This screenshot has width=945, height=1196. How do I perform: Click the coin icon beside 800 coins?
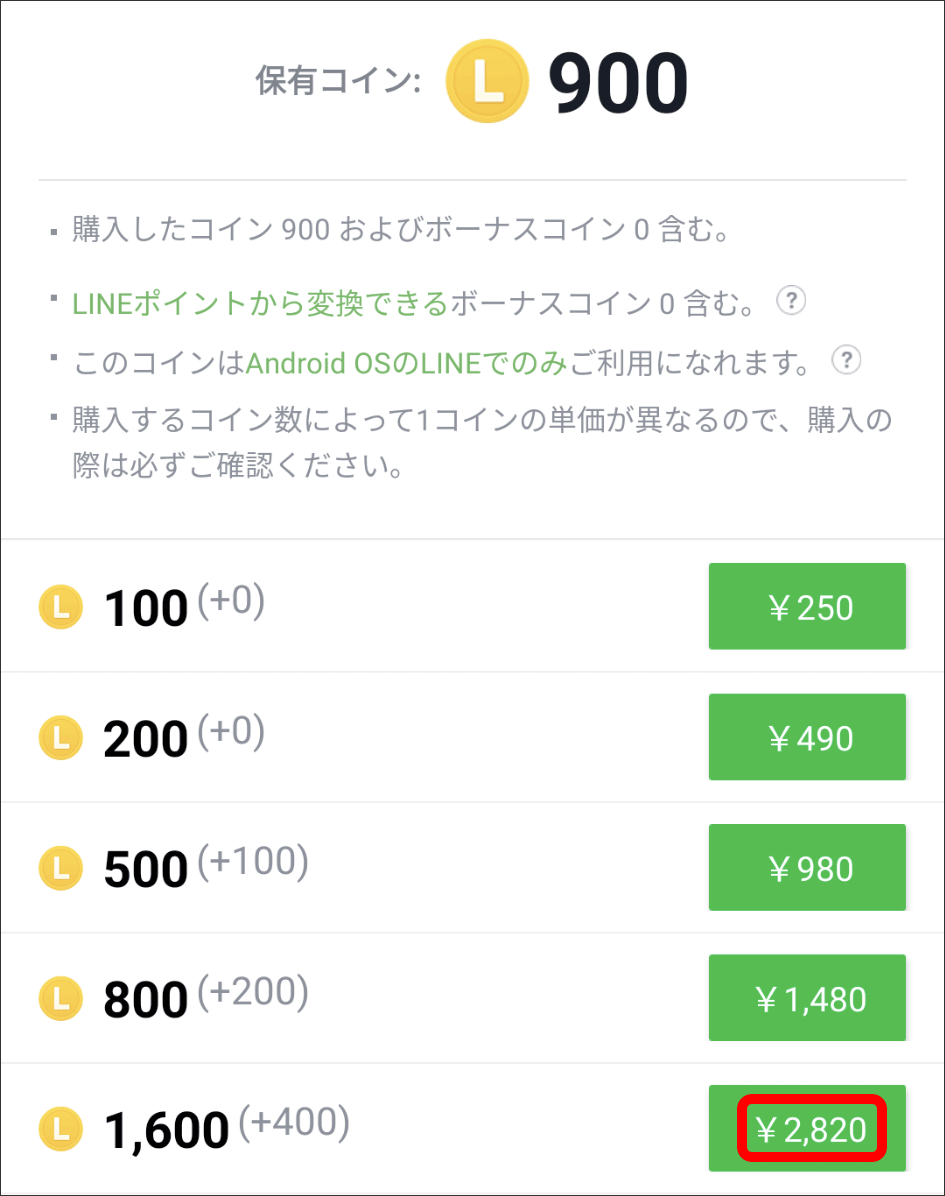[x=60, y=998]
